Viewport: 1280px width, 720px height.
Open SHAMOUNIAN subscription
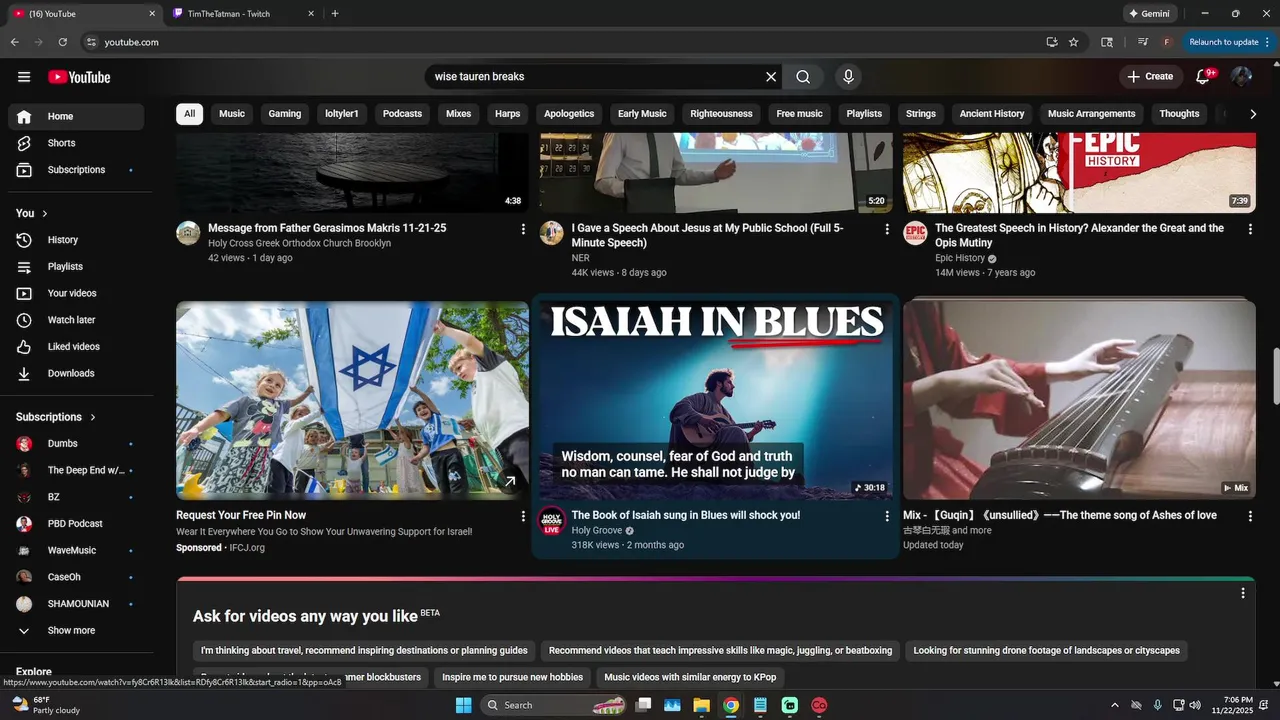click(x=76, y=604)
